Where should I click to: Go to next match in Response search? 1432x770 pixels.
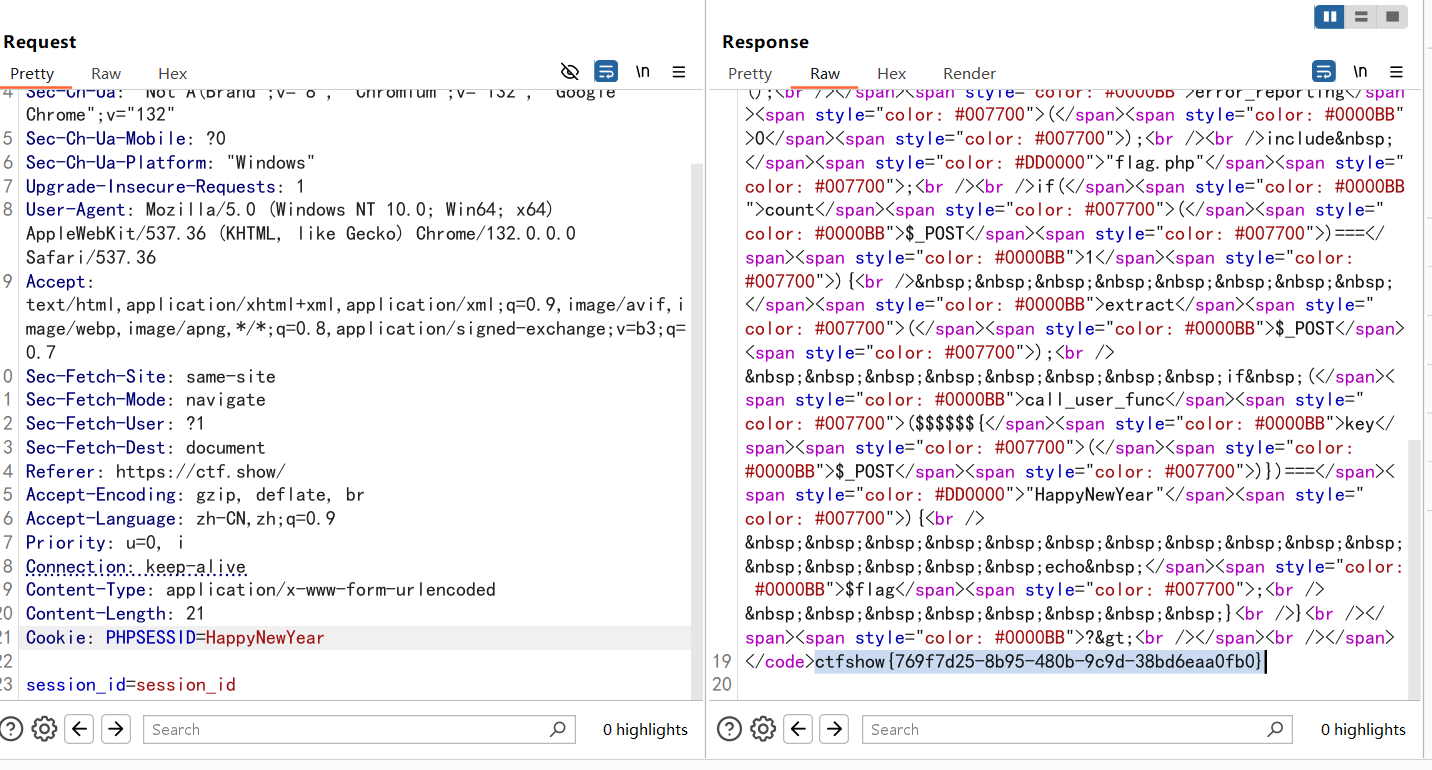point(835,729)
